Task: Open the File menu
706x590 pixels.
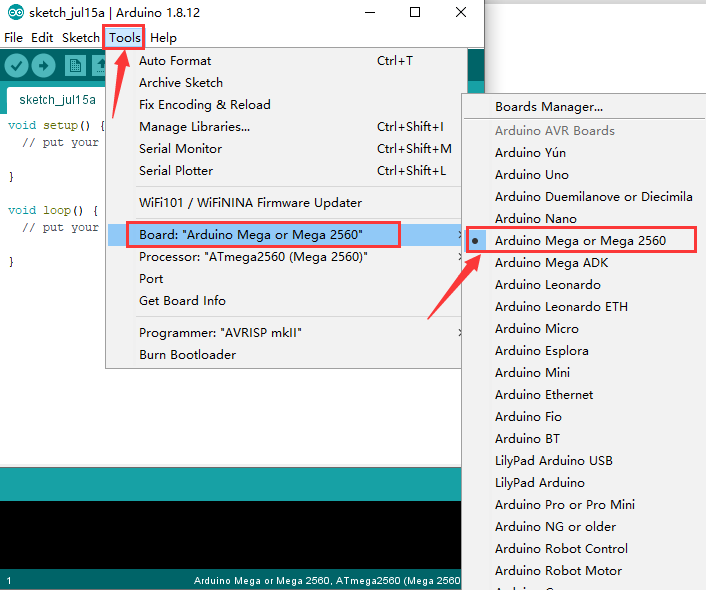Action: [14, 38]
